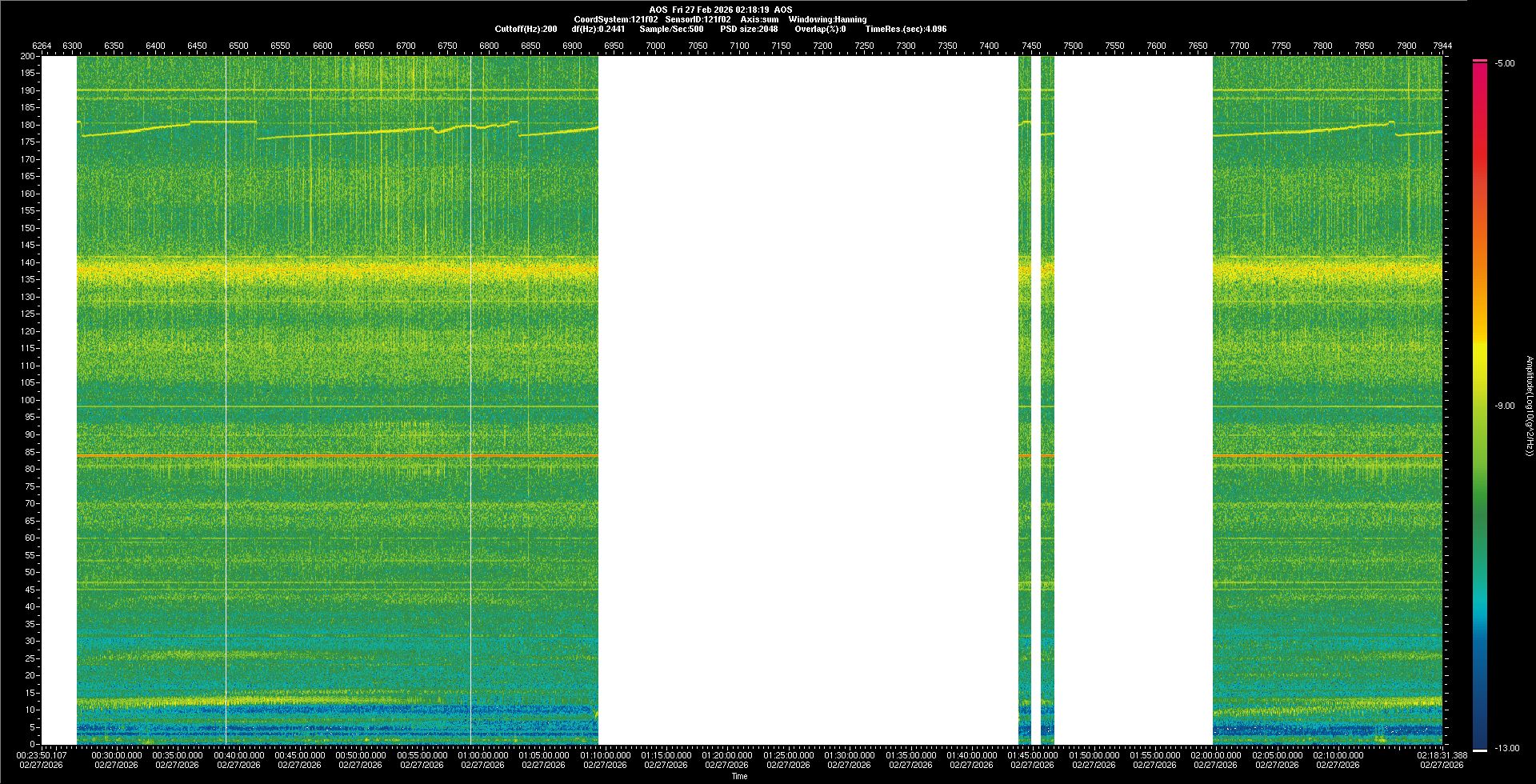Click the 02:00:00.000 time axis tick
The image size is (1536, 784).
point(1215,754)
